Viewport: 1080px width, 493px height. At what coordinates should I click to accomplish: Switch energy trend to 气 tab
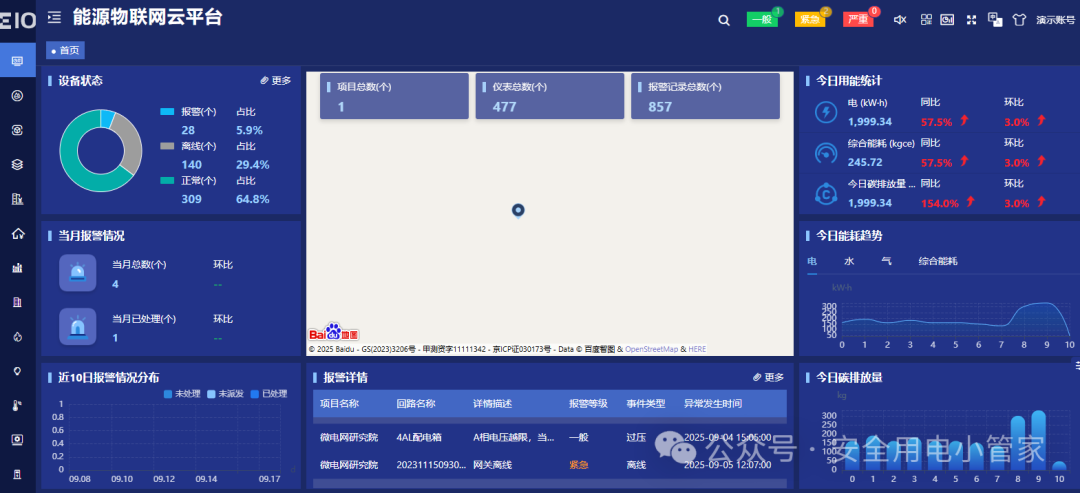[886, 261]
